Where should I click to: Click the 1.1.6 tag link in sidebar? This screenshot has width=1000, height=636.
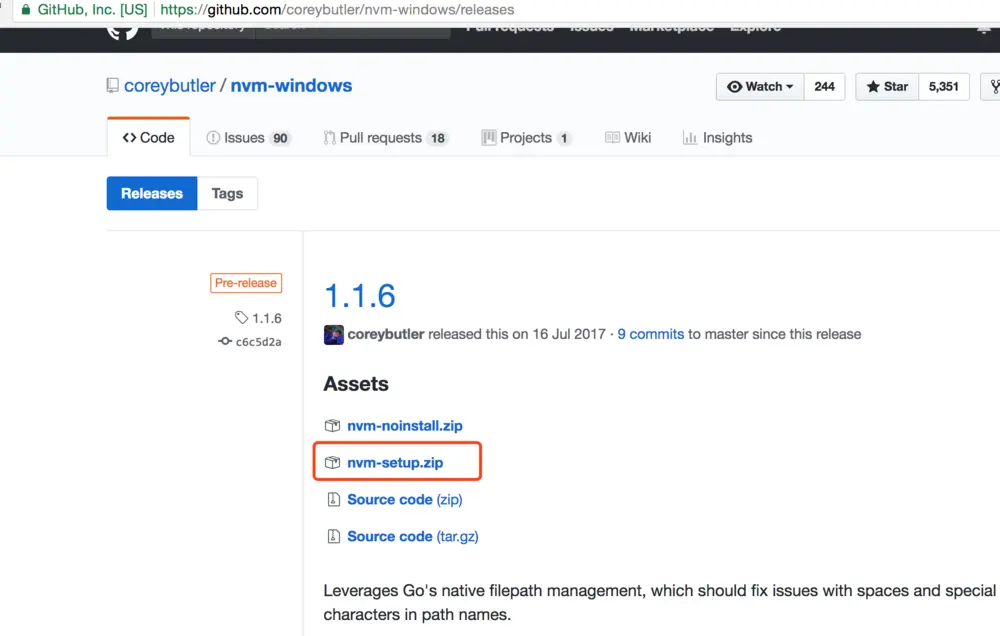click(267, 318)
